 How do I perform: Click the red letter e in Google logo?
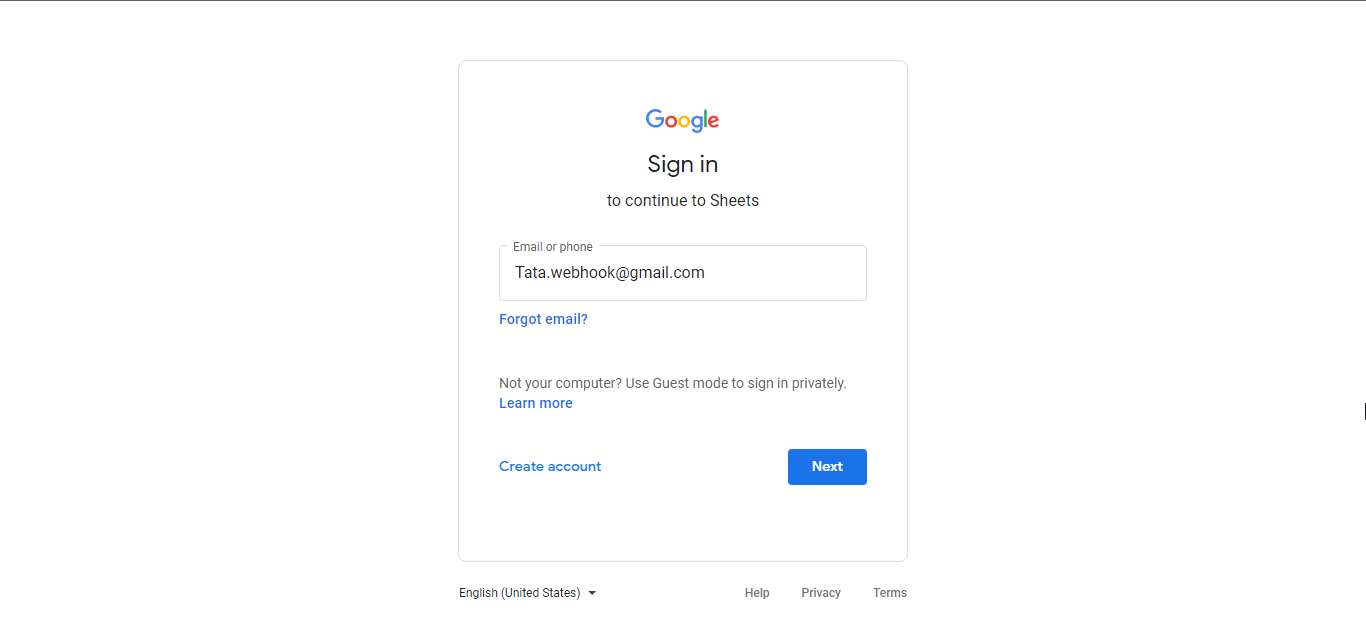point(713,122)
